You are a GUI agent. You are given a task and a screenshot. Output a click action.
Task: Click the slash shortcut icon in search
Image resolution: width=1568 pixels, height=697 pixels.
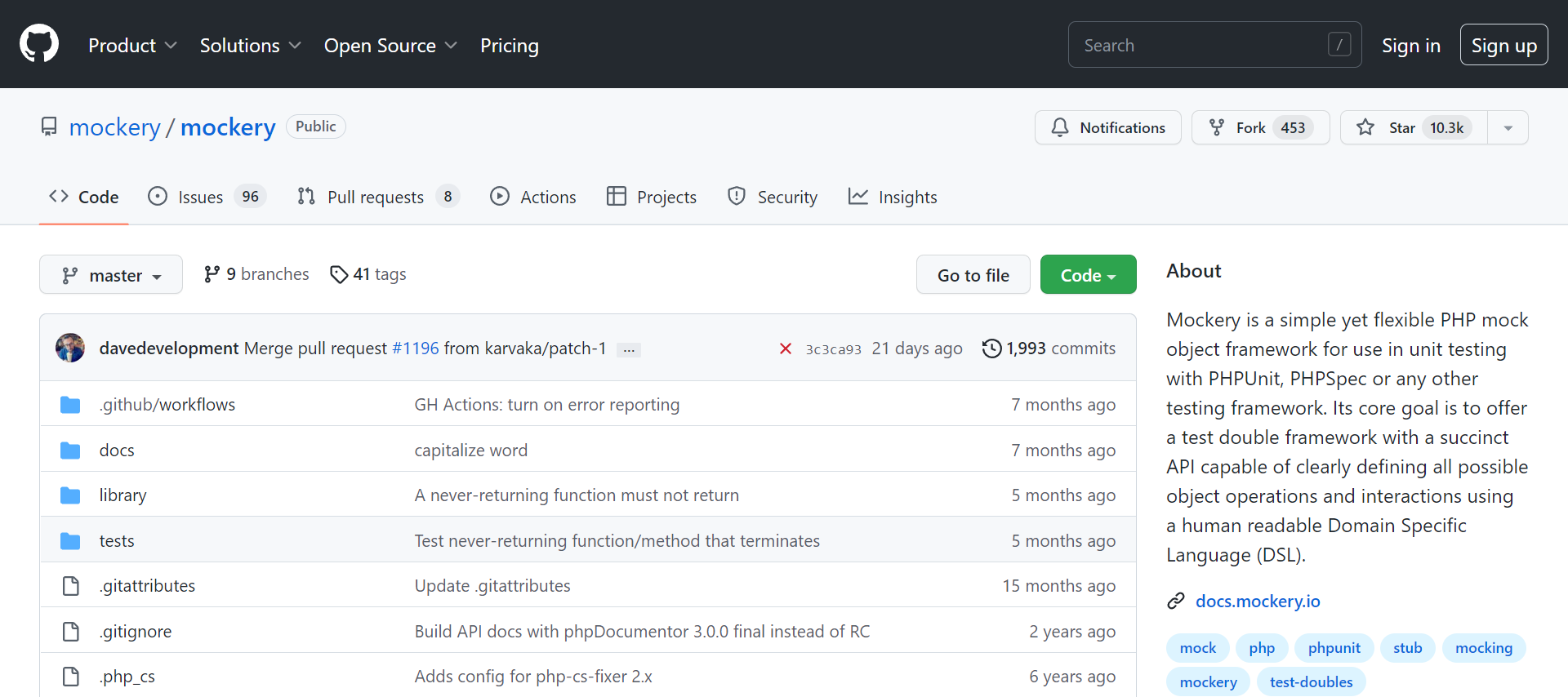pos(1339,45)
